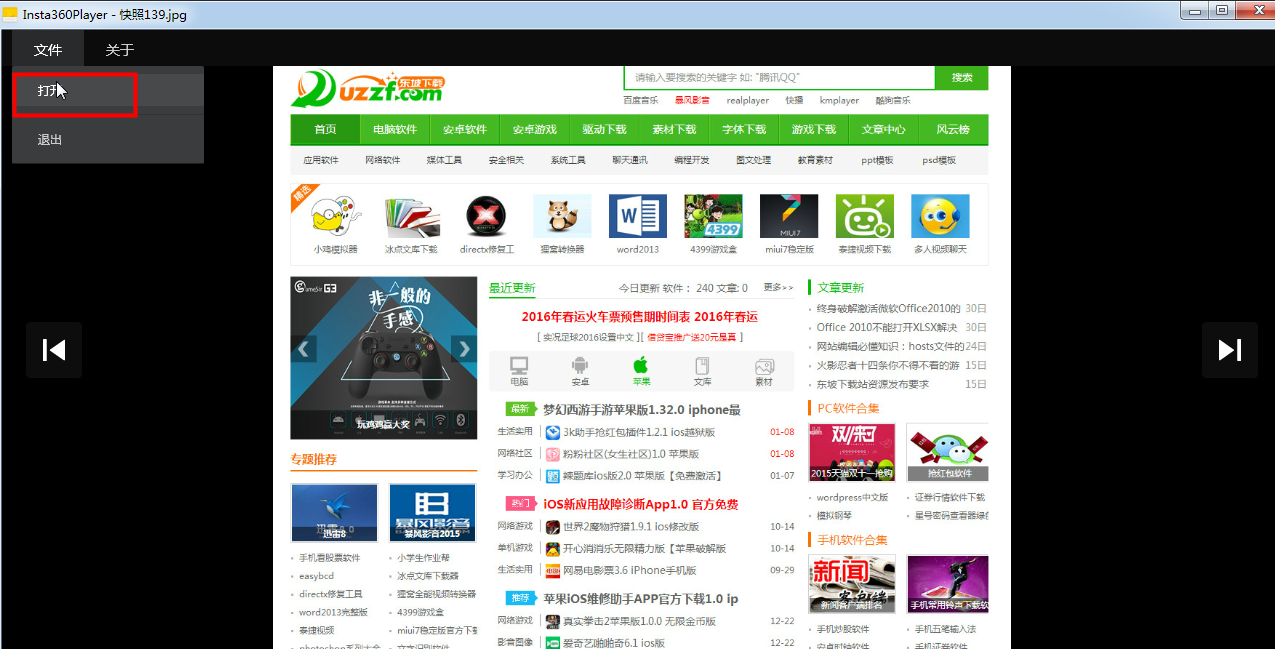The image size is (1275, 649).
Task: Select the 电脑 computer category icon
Action: click(x=519, y=370)
